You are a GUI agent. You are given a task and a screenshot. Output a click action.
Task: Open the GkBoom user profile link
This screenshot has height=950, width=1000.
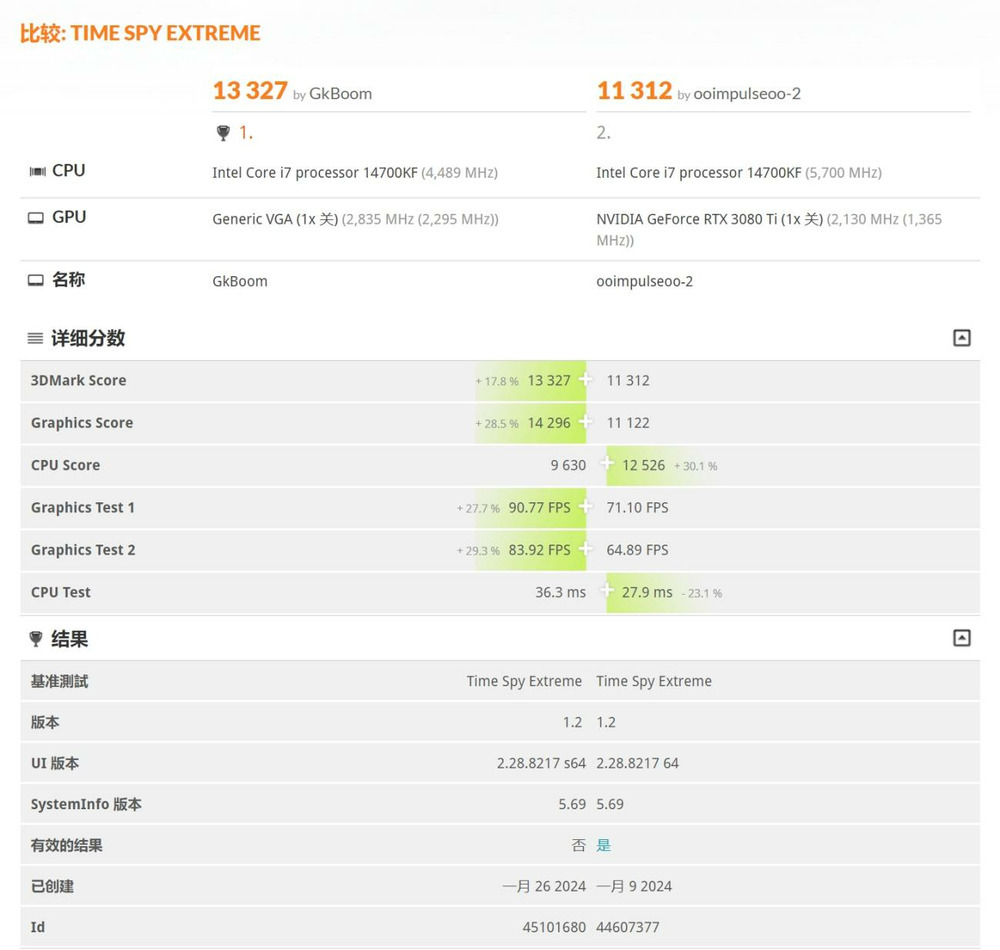(x=341, y=94)
